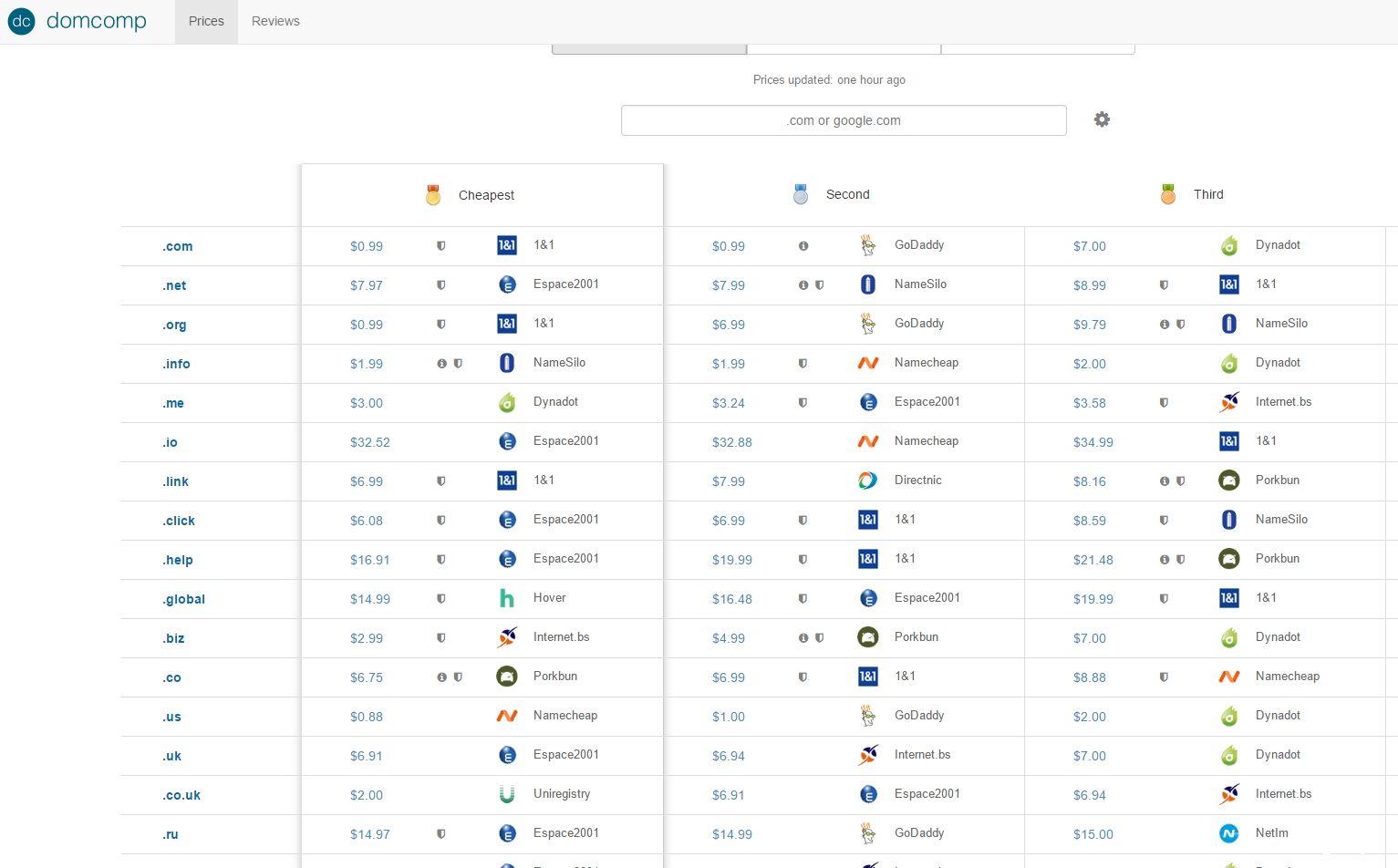The width and height of the screenshot is (1398, 868).
Task: Focus the domain search field
Action: [x=844, y=120]
